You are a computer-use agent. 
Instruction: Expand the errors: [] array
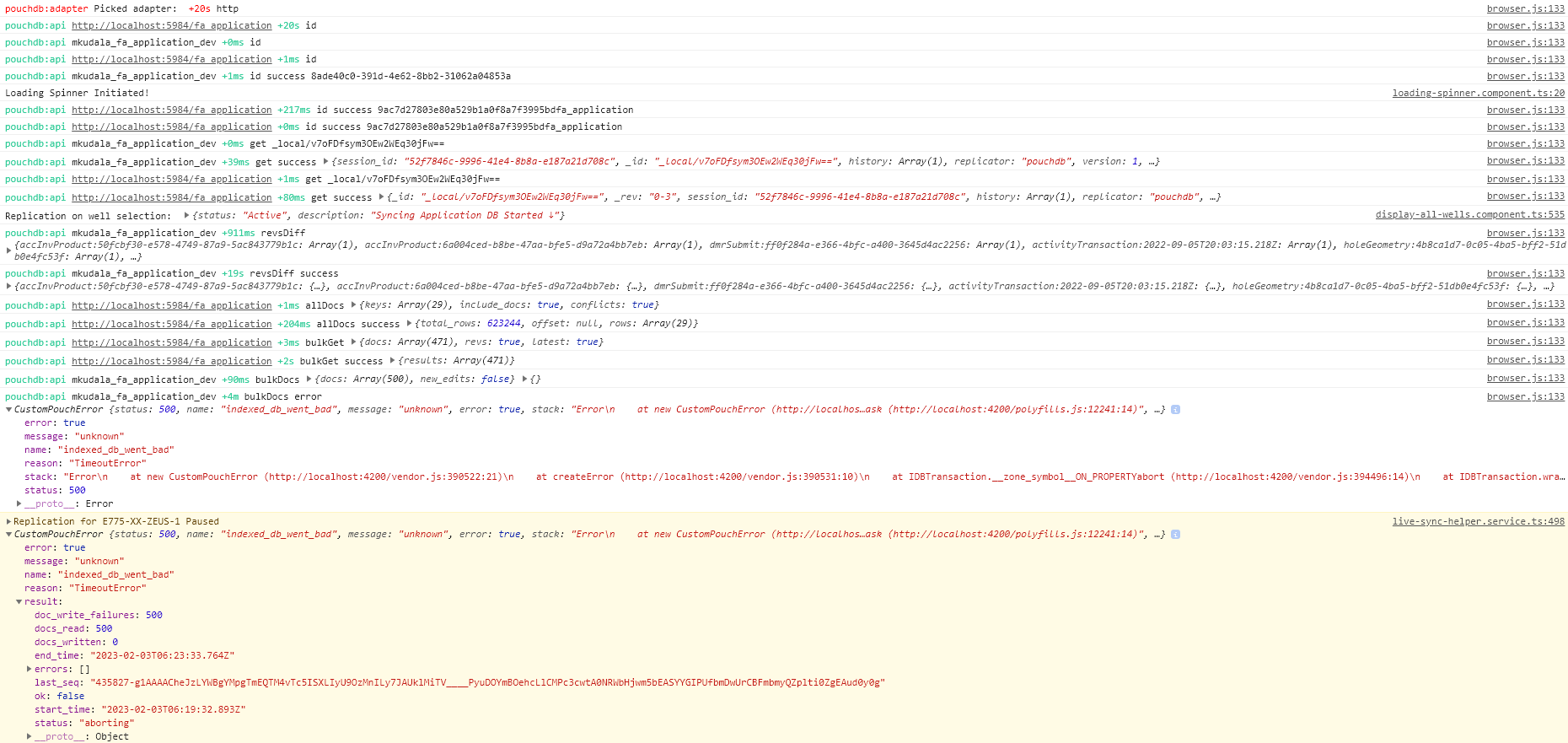29,669
